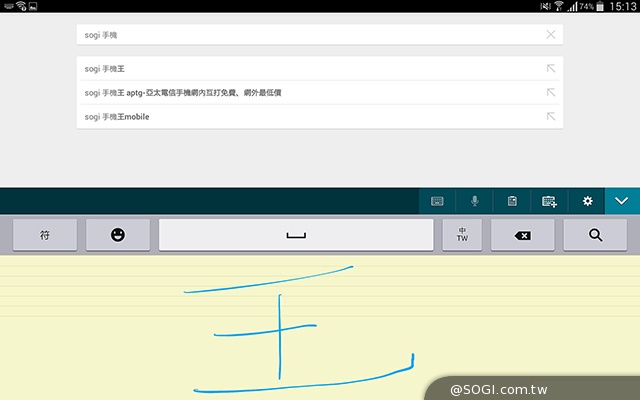Tap the magnifier search key
The width and height of the screenshot is (640, 400).
[x=595, y=235]
